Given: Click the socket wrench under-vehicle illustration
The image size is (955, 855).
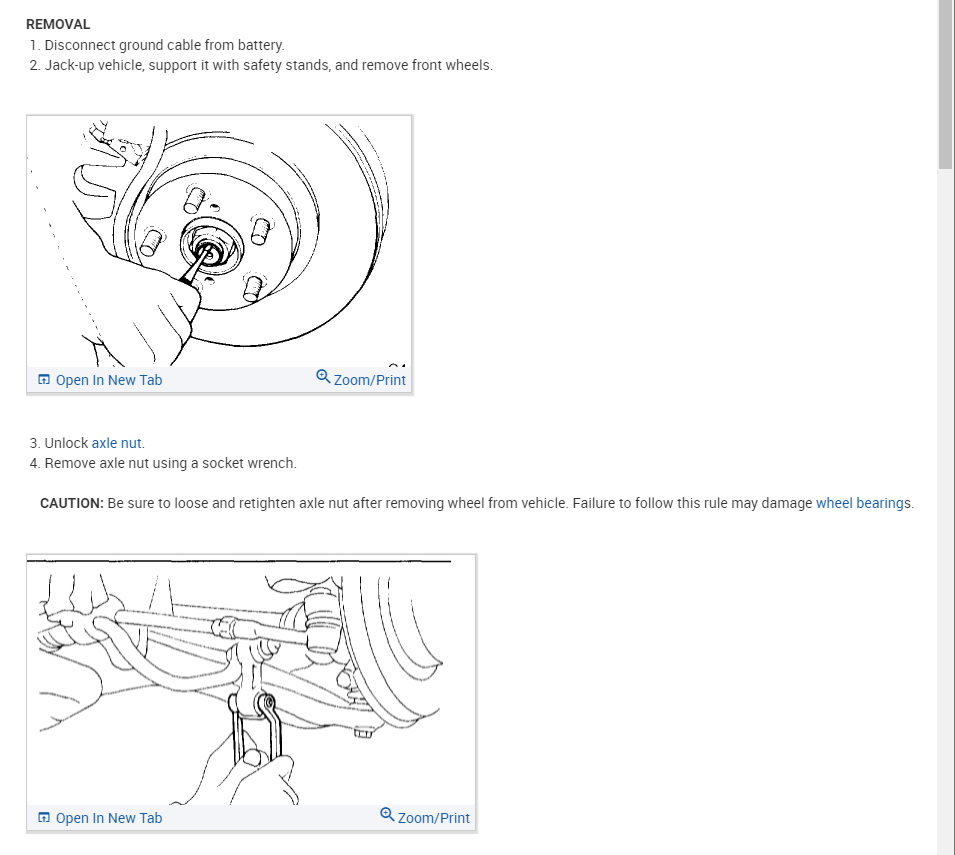Looking at the screenshot, I should [251, 680].
